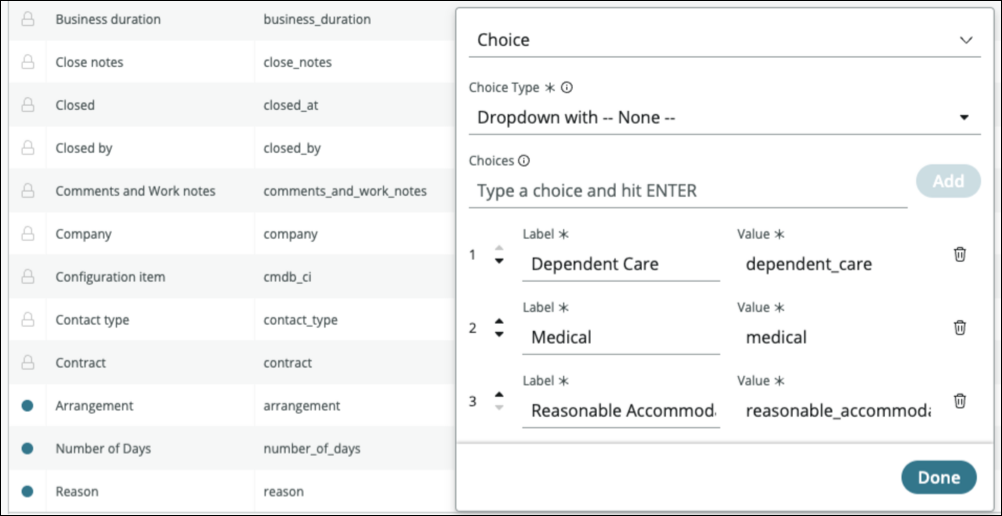Expand the Choice Type dropdown

click(x=724, y=117)
